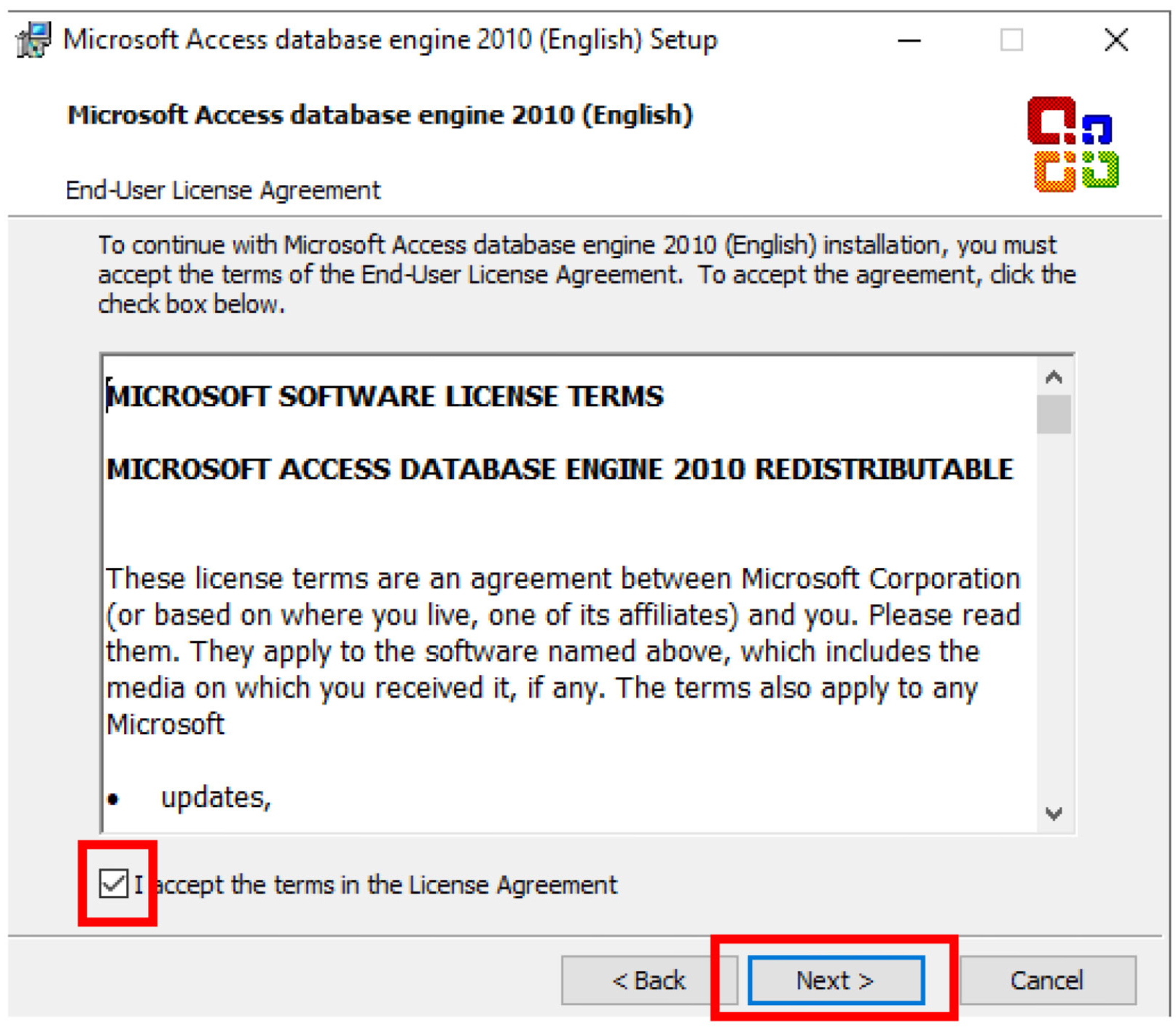Click the 'updates,' bullet item
This screenshot has width=1176, height=1027.
216,797
